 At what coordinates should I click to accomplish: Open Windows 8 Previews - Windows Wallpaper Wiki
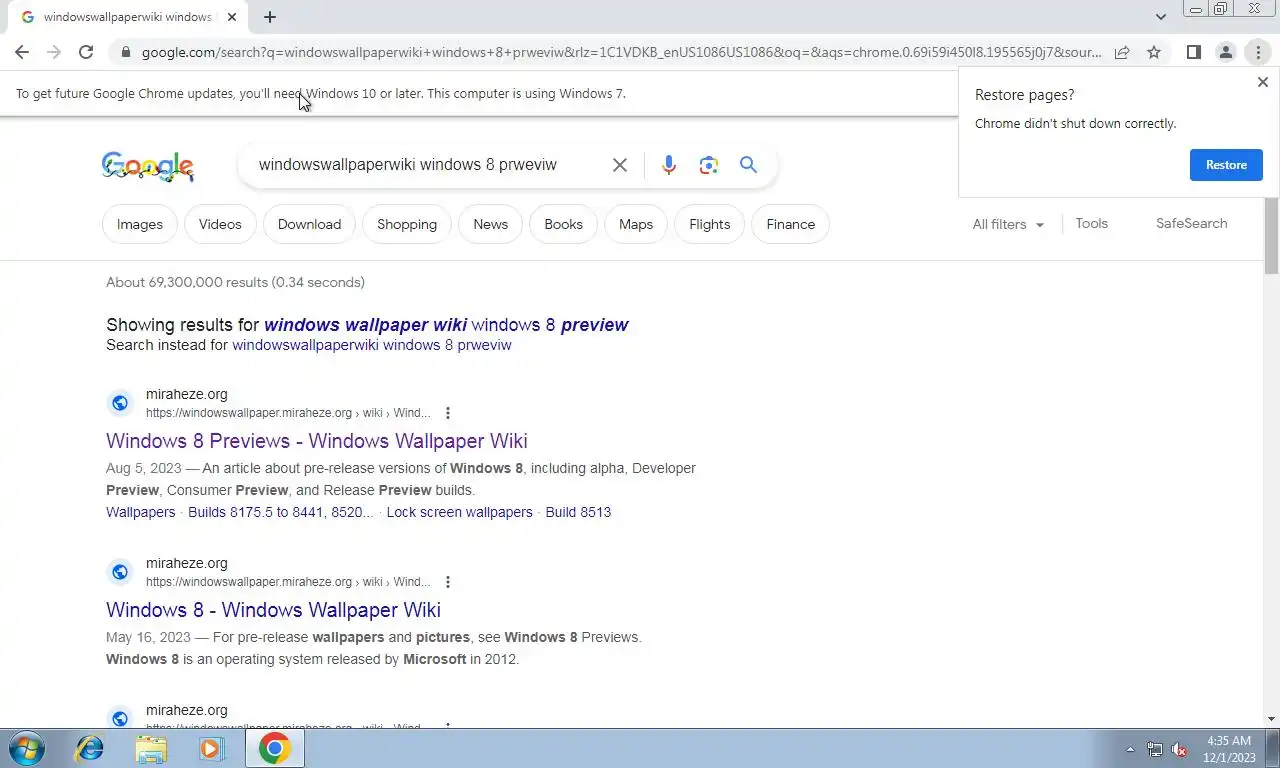(317, 441)
